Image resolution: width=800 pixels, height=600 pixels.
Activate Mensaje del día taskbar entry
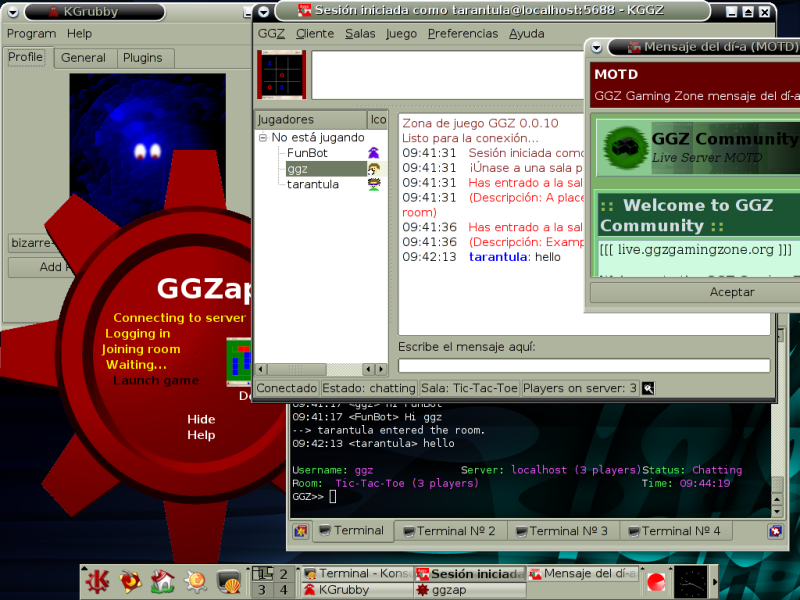click(x=583, y=574)
